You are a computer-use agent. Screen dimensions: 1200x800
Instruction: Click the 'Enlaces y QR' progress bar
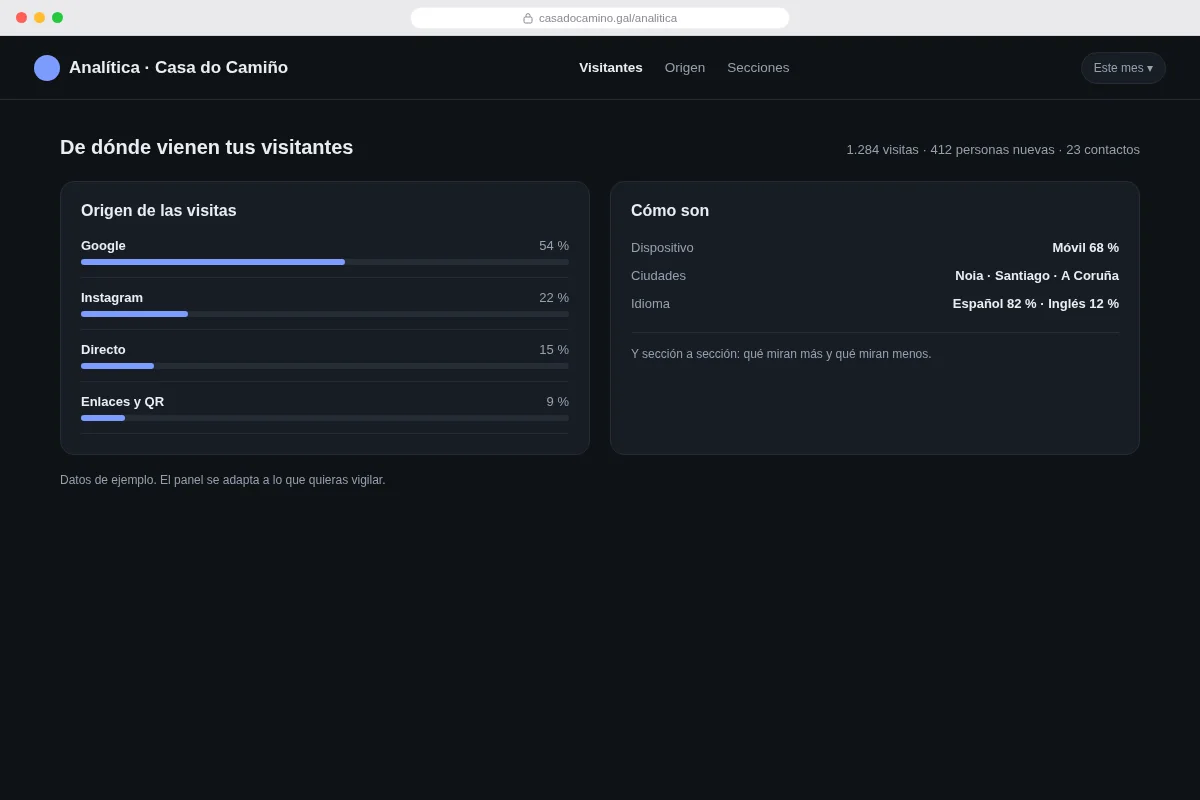325,418
